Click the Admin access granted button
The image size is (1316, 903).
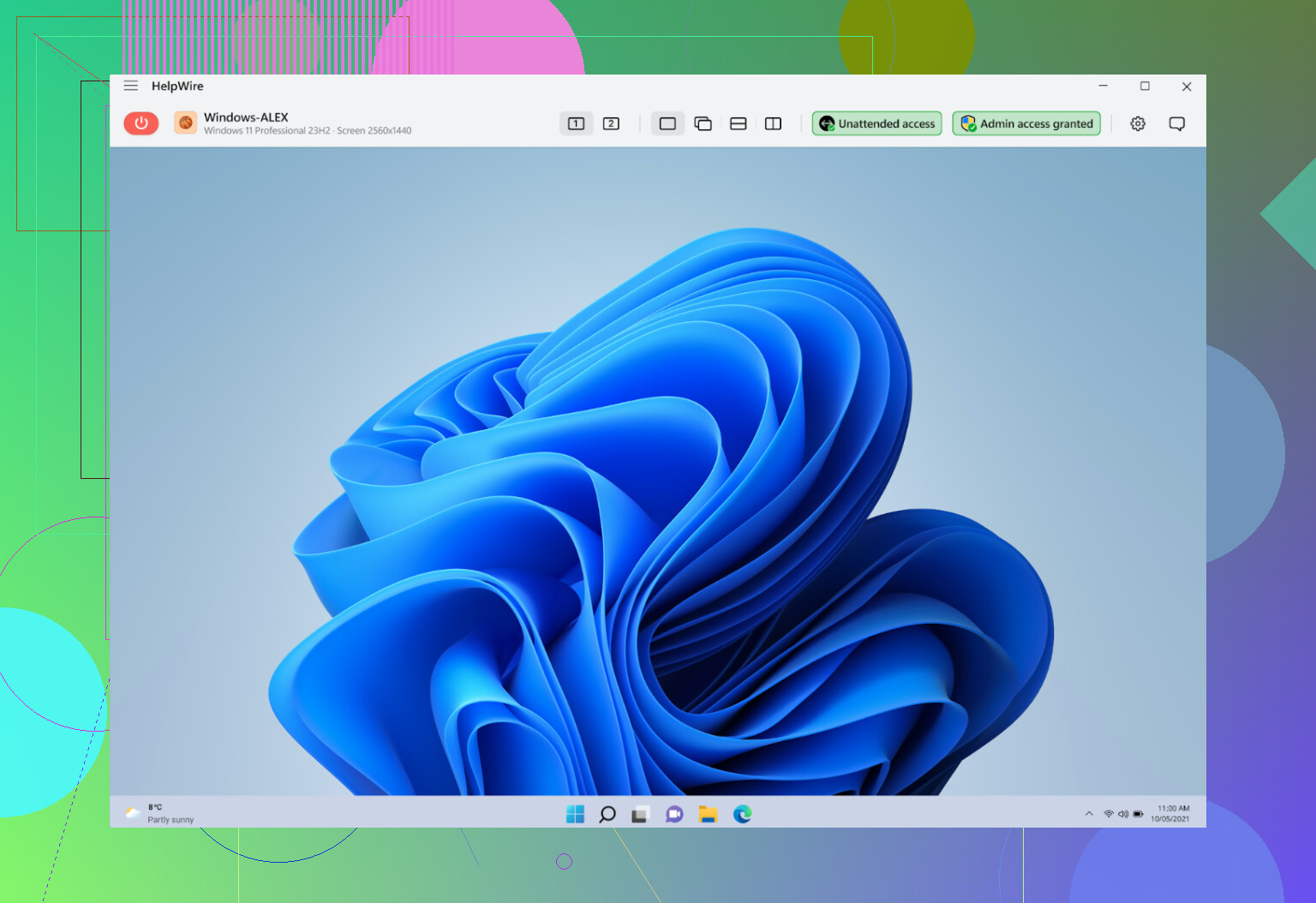coord(1026,123)
